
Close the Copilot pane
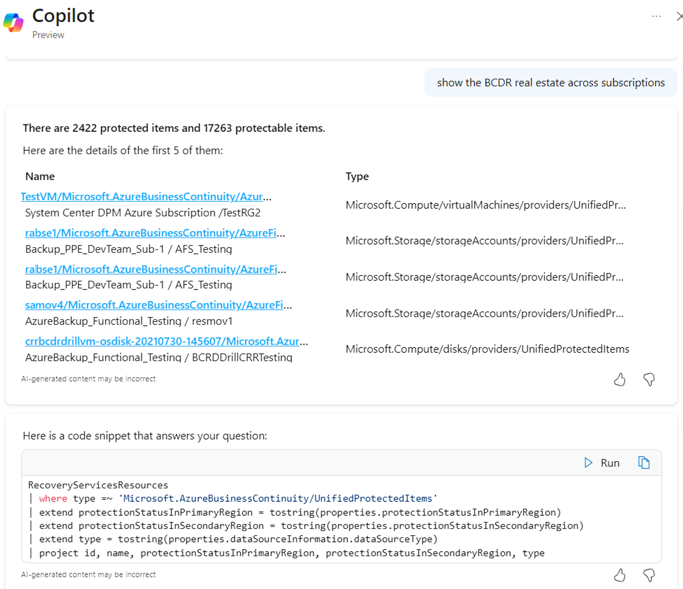tap(680, 16)
